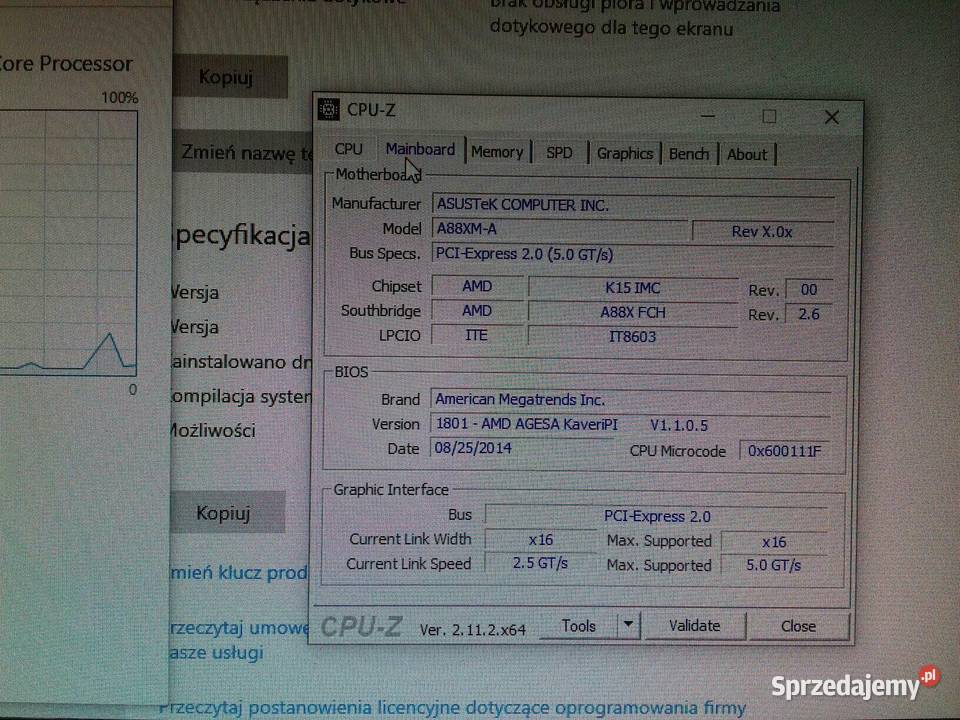Click the PCI-Express 2.0 (5.0 GT/s) bus specs field

[x=633, y=253]
